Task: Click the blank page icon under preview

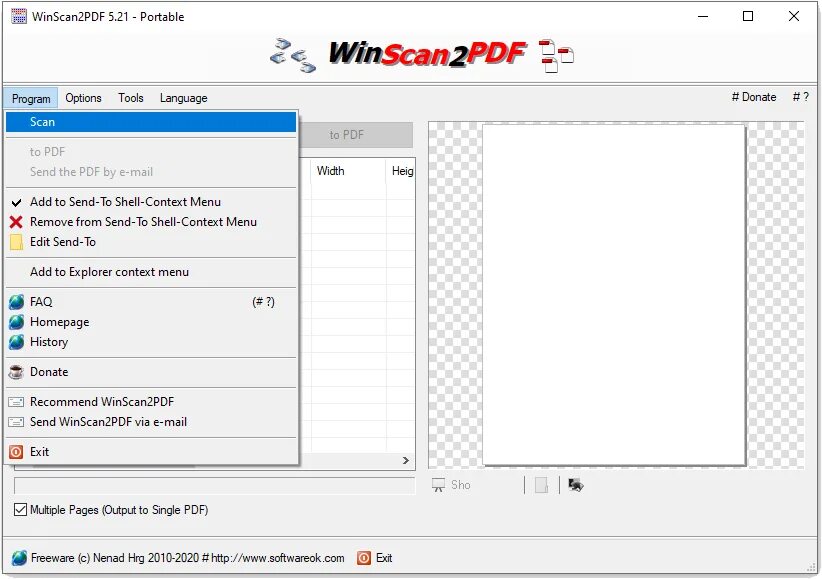Action: [x=542, y=485]
